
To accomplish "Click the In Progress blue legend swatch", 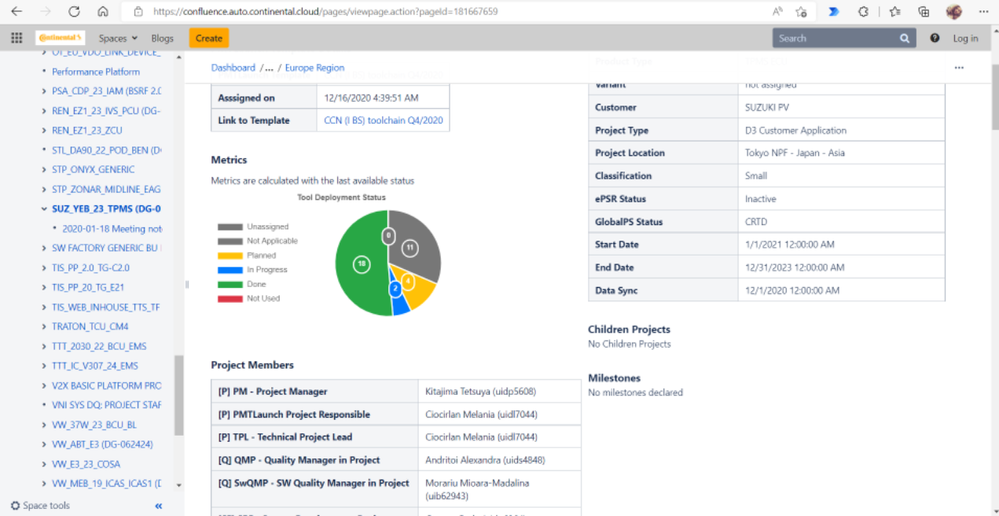I will point(230,269).
